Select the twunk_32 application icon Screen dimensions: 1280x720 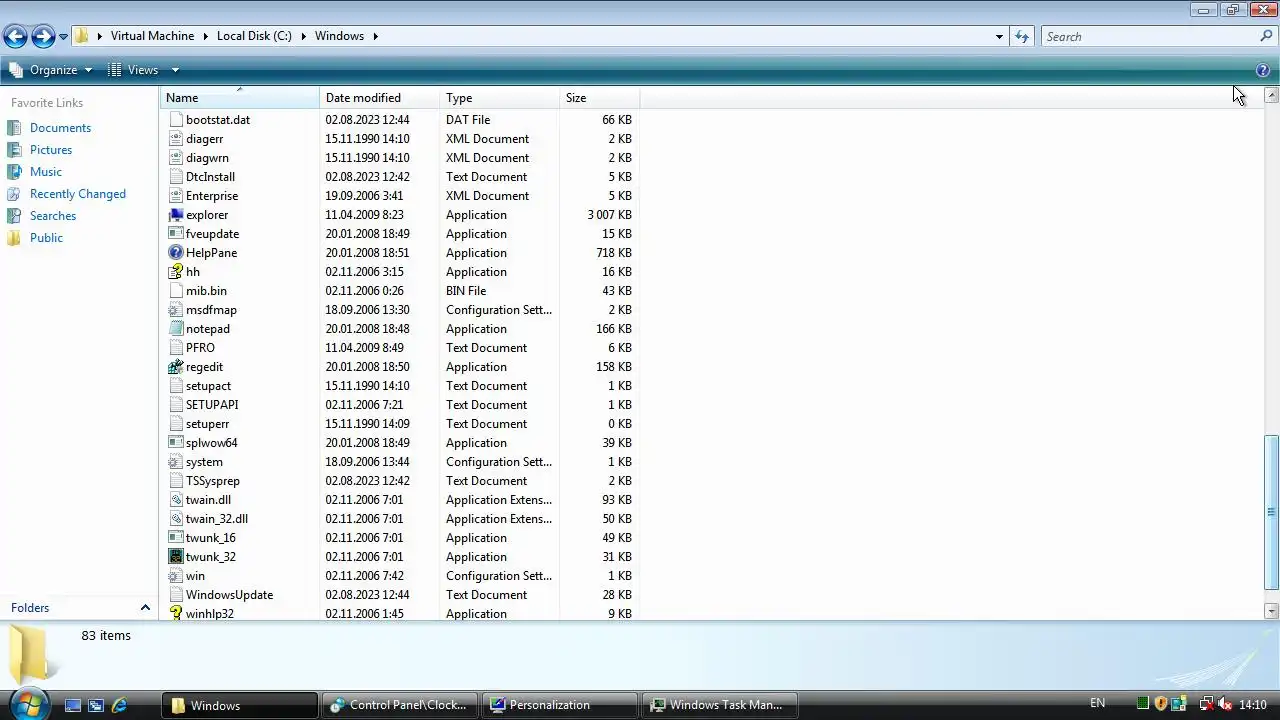point(176,557)
